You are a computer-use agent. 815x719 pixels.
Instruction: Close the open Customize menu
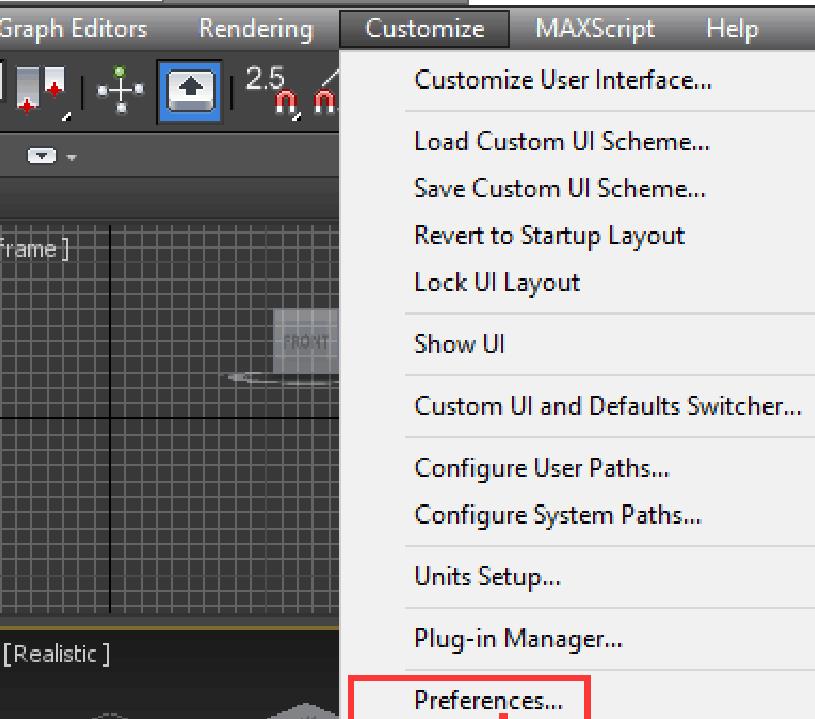[x=424, y=29]
